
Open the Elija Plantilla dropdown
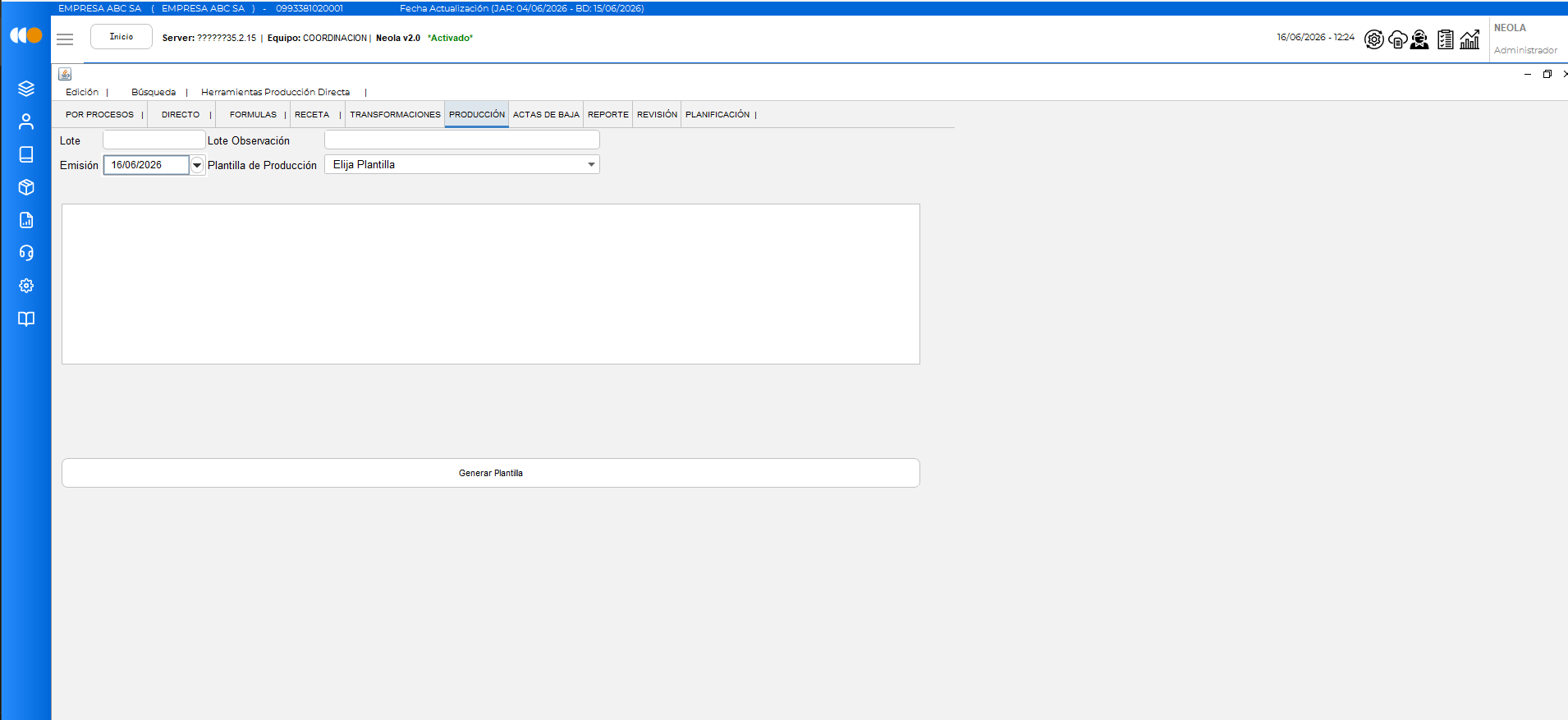click(462, 164)
